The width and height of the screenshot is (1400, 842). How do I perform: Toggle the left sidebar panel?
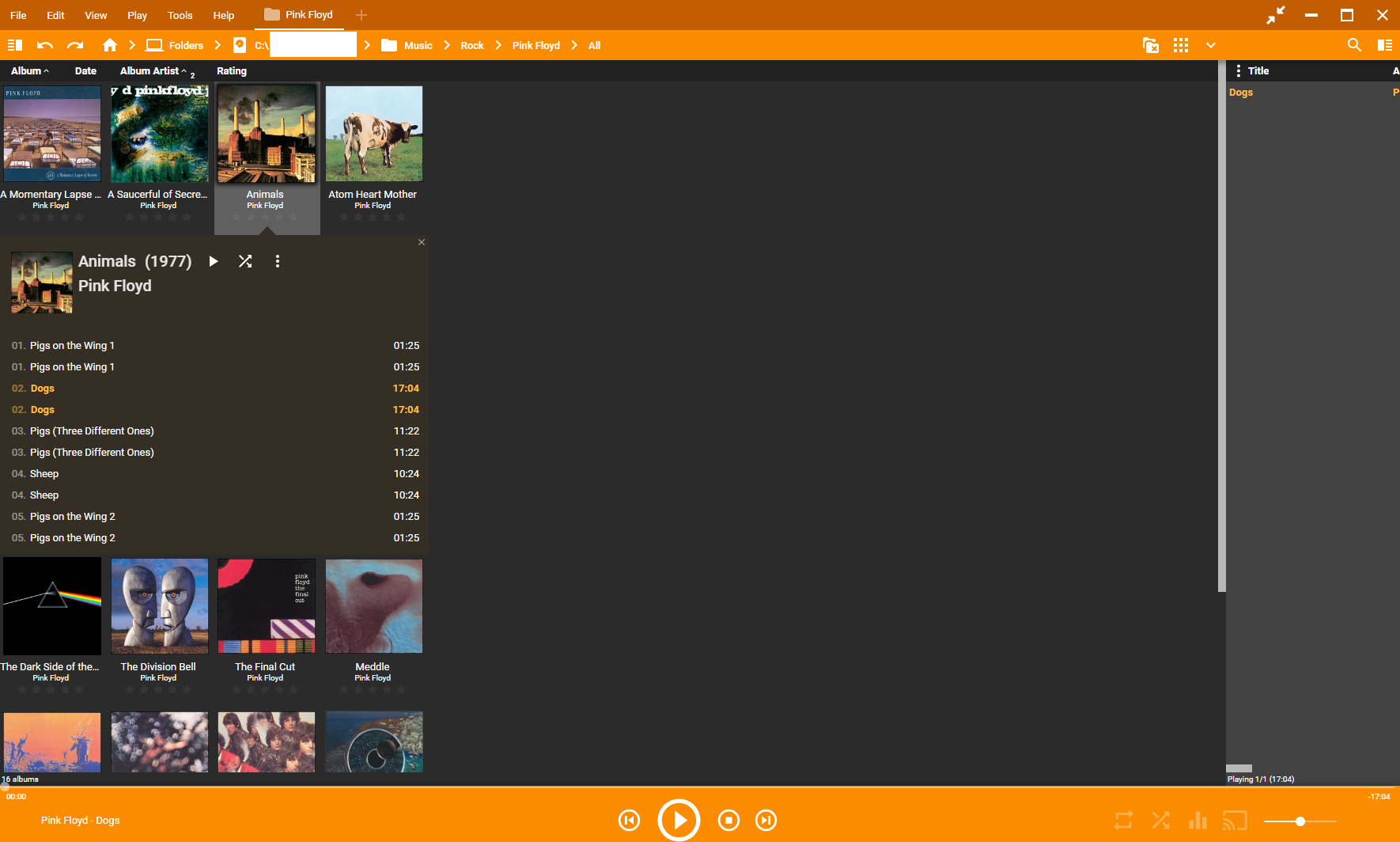pos(15,45)
